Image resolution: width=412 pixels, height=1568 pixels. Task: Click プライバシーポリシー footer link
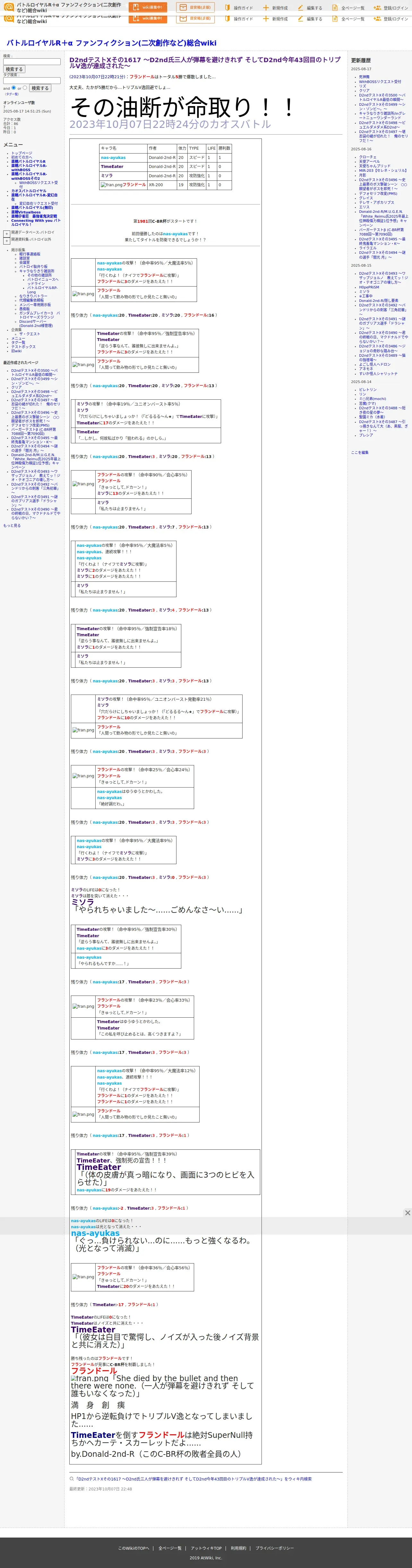click(x=274, y=1548)
